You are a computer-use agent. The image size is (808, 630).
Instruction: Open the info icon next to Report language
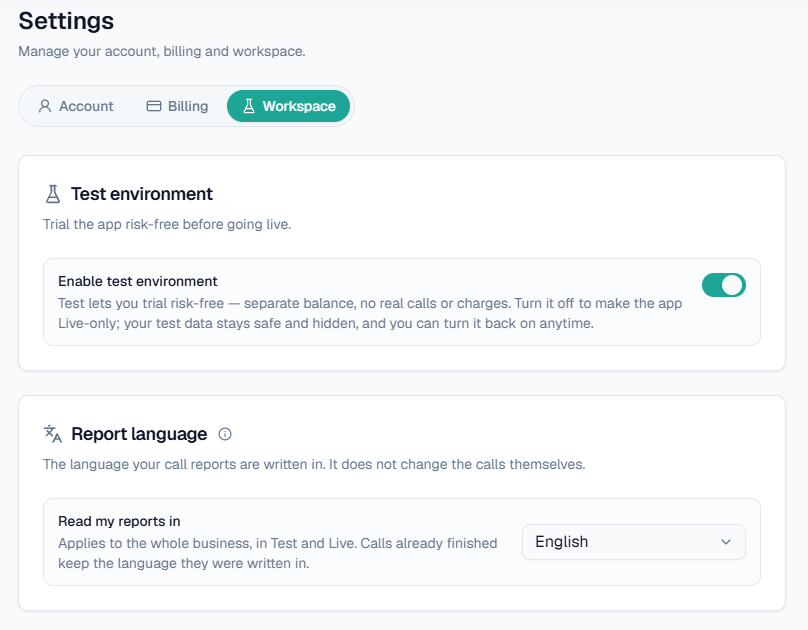click(225, 434)
